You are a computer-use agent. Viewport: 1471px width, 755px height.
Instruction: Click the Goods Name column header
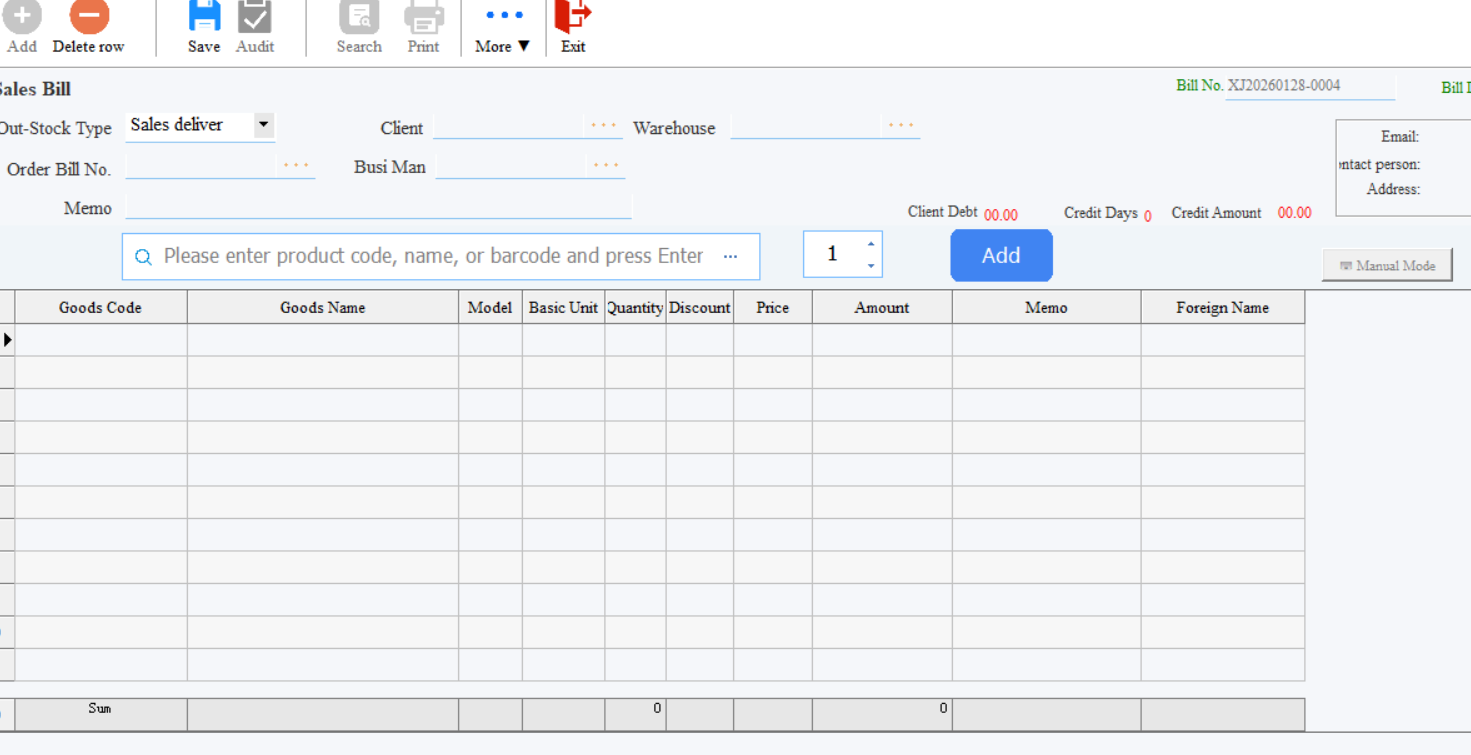[x=322, y=308]
